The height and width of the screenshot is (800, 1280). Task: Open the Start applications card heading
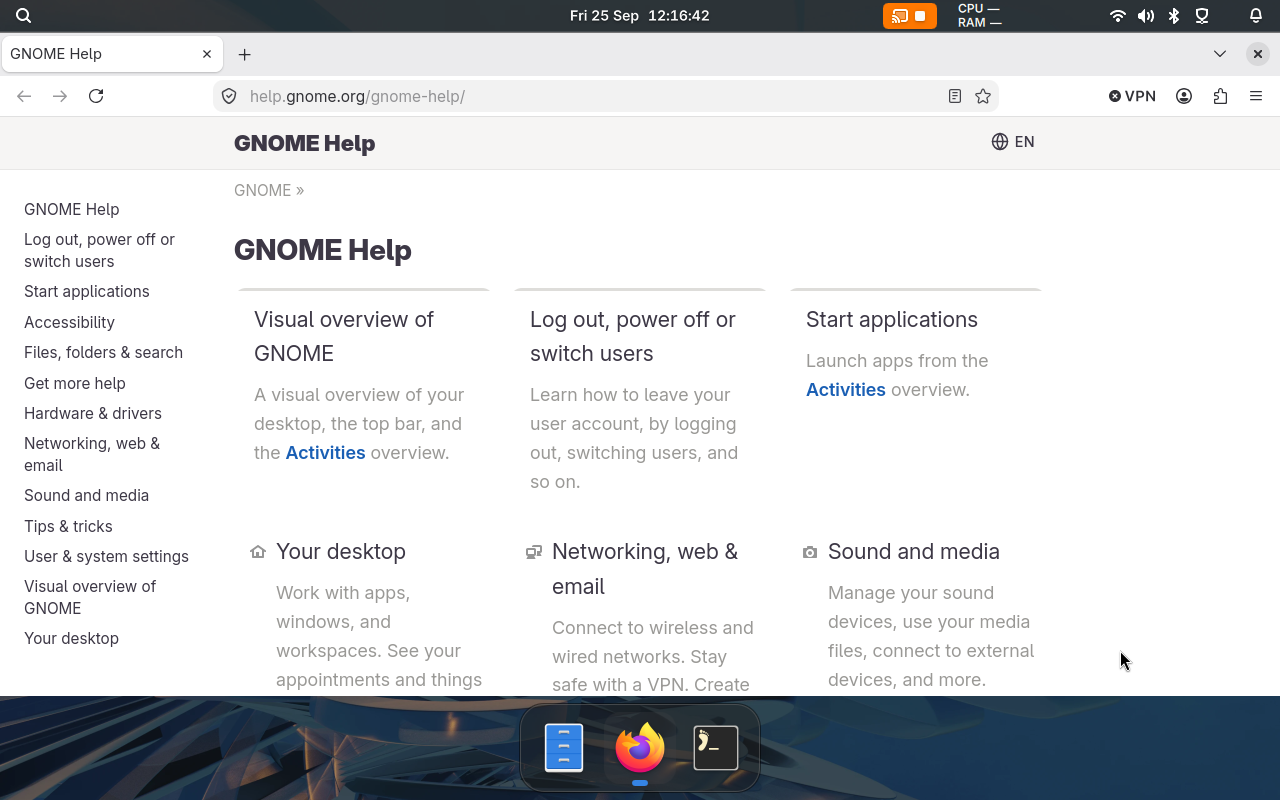pyautogui.click(x=892, y=319)
